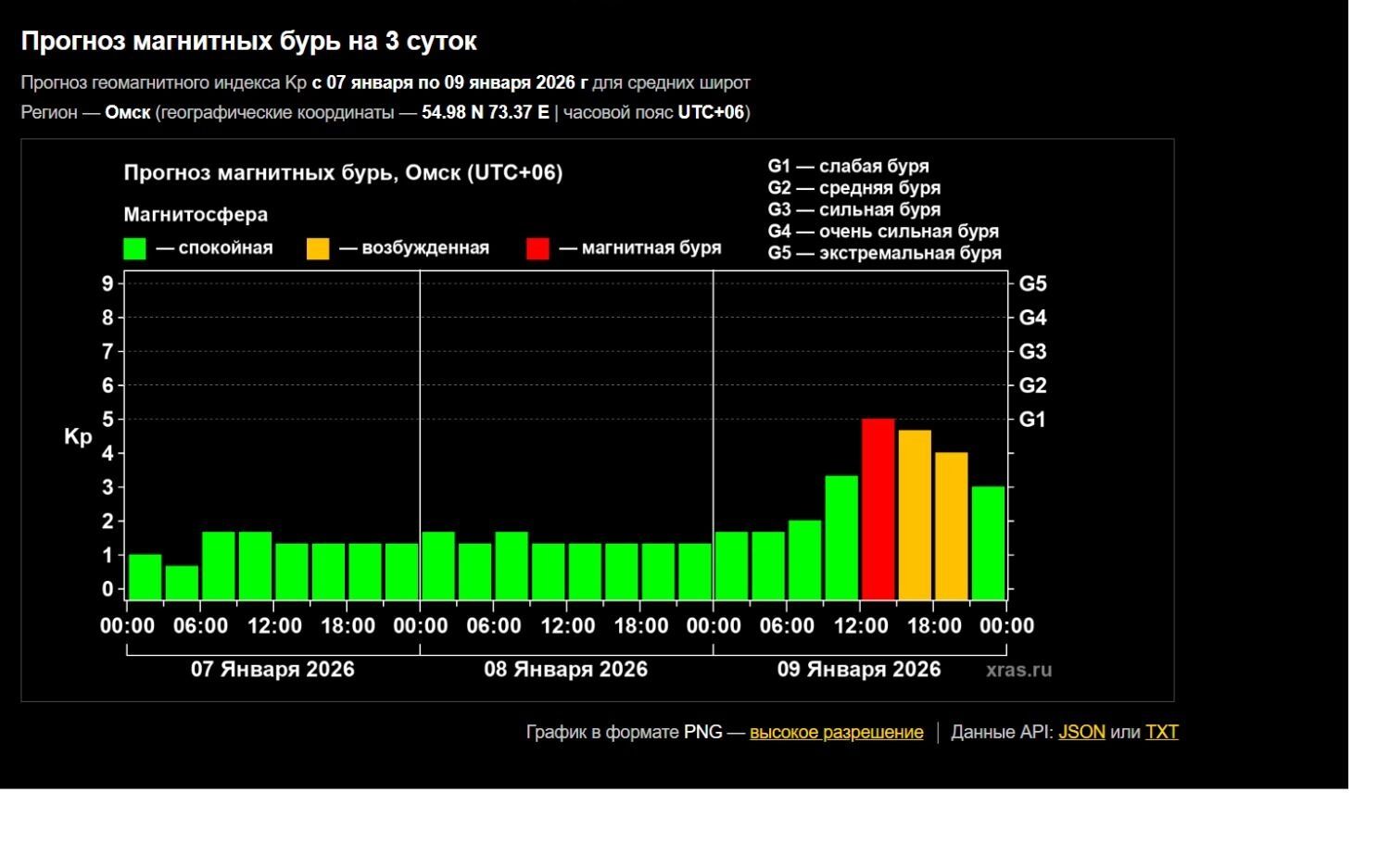
Task: Click the G5 label on the right axis
Action: coord(1032,284)
